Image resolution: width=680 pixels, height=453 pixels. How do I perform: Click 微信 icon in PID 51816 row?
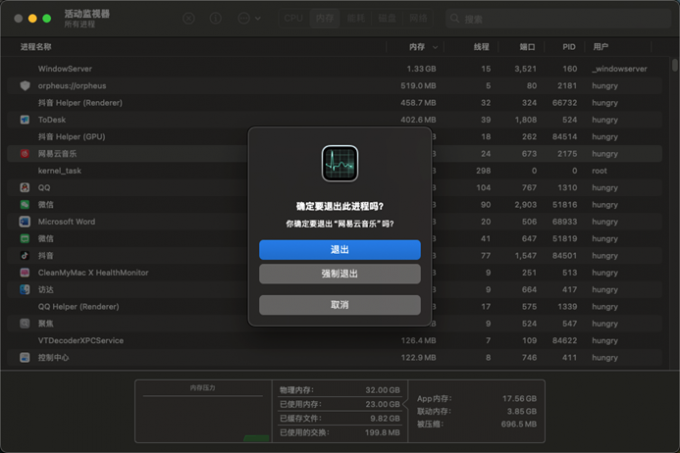[25, 205]
